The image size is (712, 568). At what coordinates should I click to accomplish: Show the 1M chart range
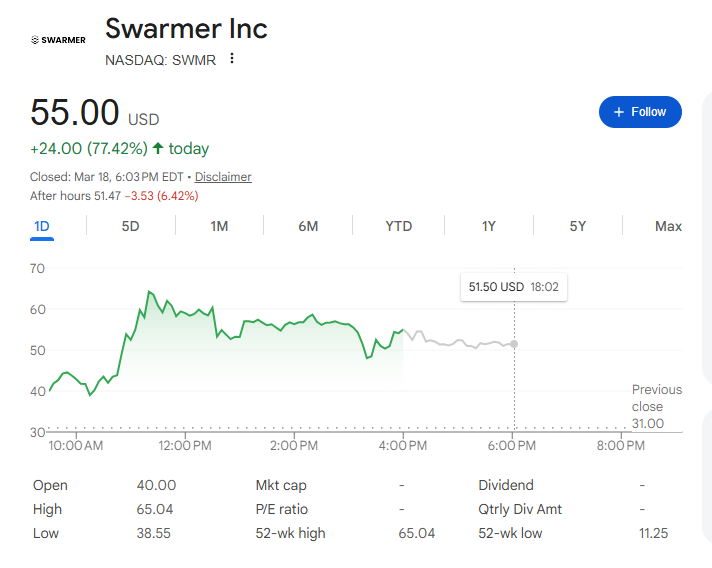(x=219, y=226)
